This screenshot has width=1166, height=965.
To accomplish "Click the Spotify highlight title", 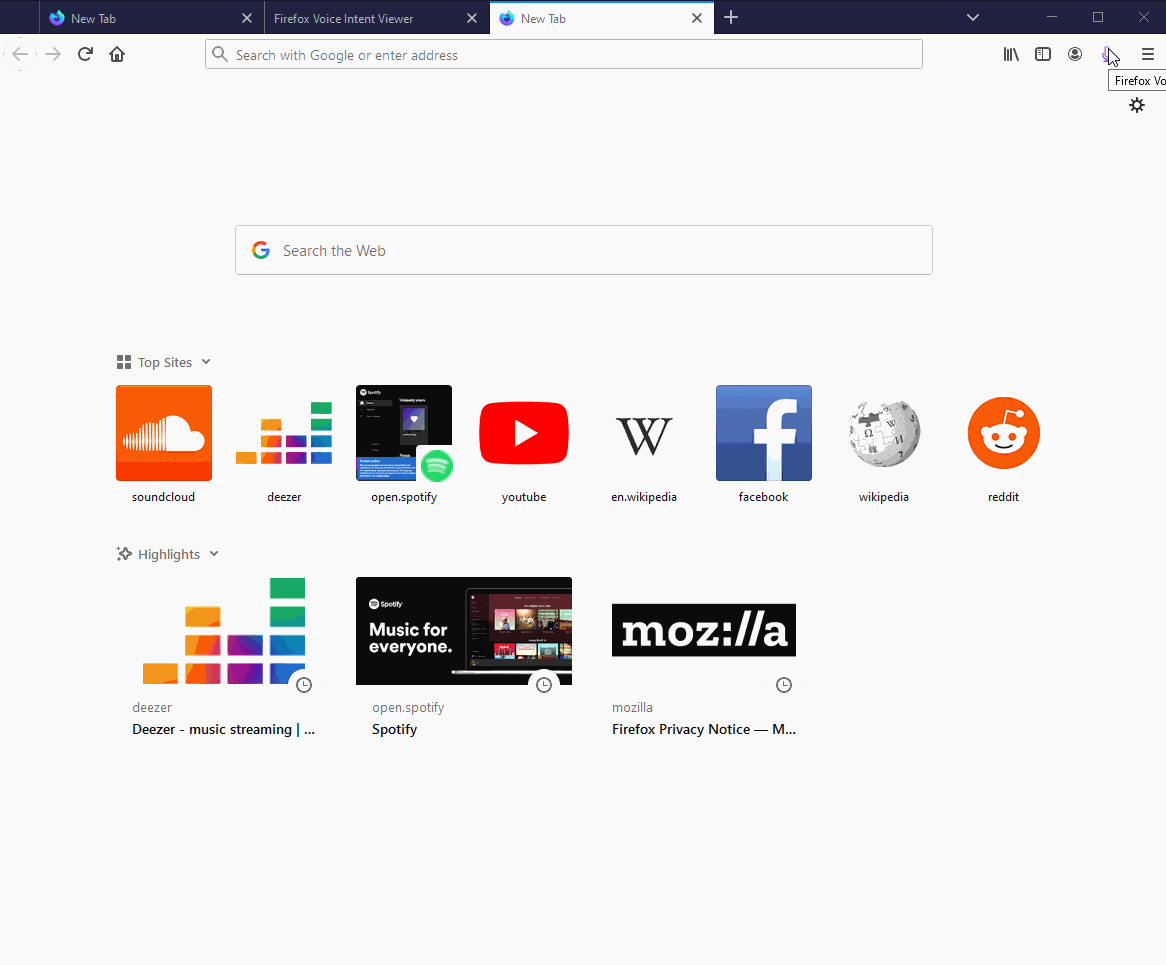I will coord(394,729).
